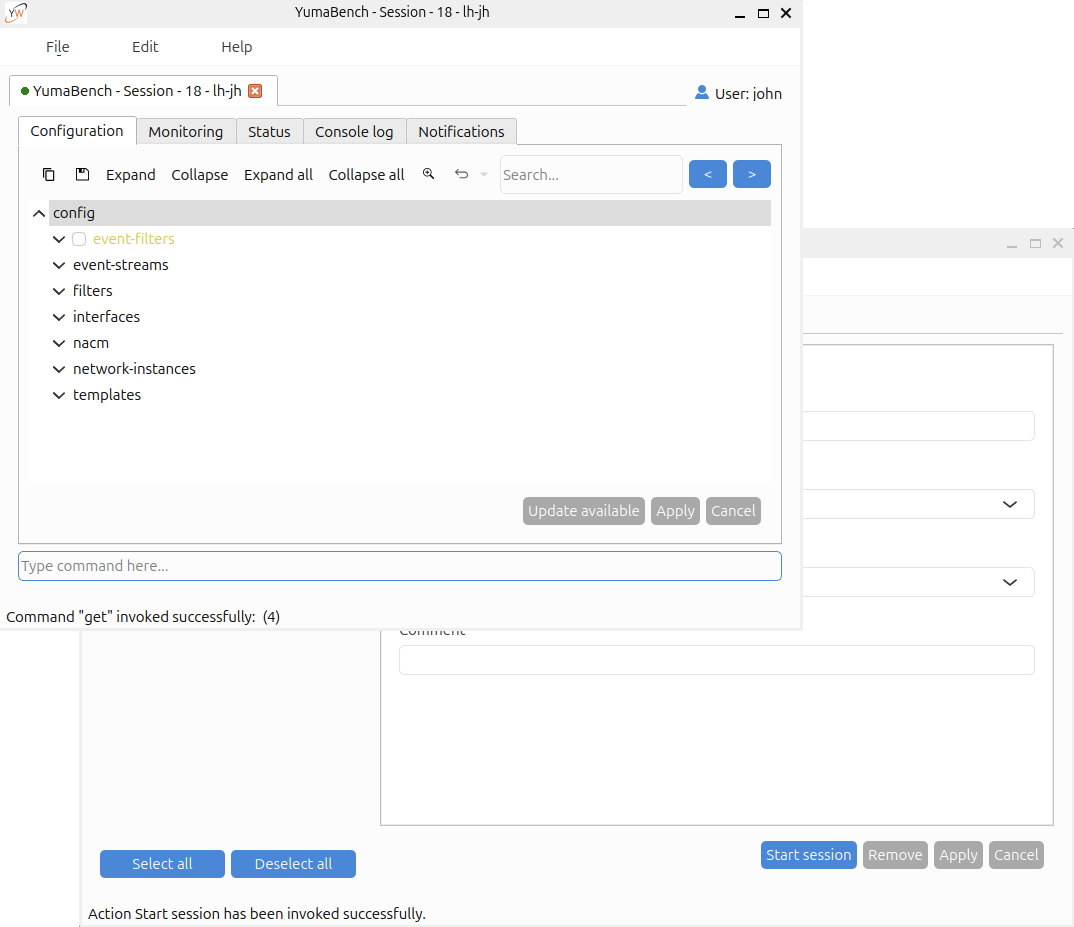This screenshot has width=1074, height=927.
Task: Click Expand all in the toolbar
Action: tap(278, 175)
